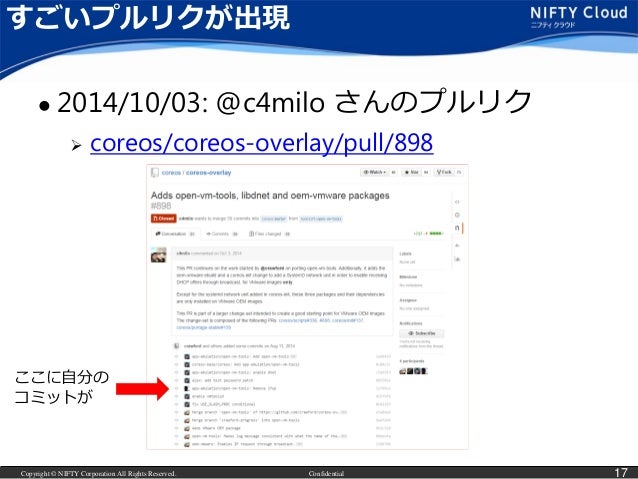Screen dimensions: 638x479
Task: Click the Issues icon in the right sidebar
Action: (x=457, y=215)
